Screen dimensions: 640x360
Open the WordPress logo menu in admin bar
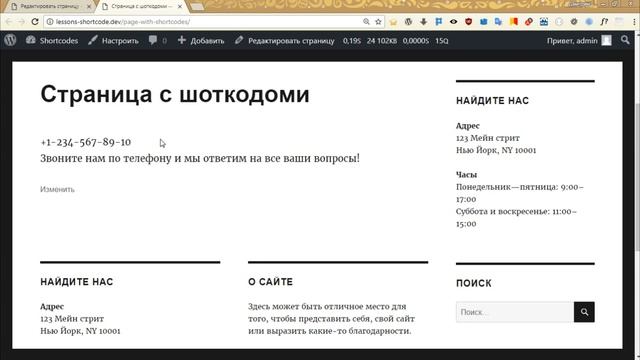point(10,40)
